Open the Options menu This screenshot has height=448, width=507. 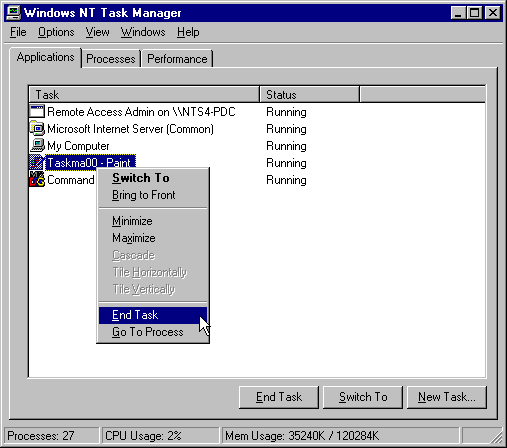click(x=56, y=32)
